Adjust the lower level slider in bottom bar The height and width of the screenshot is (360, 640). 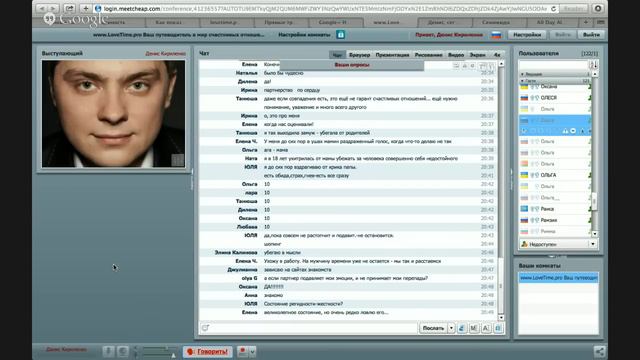(x=159, y=356)
